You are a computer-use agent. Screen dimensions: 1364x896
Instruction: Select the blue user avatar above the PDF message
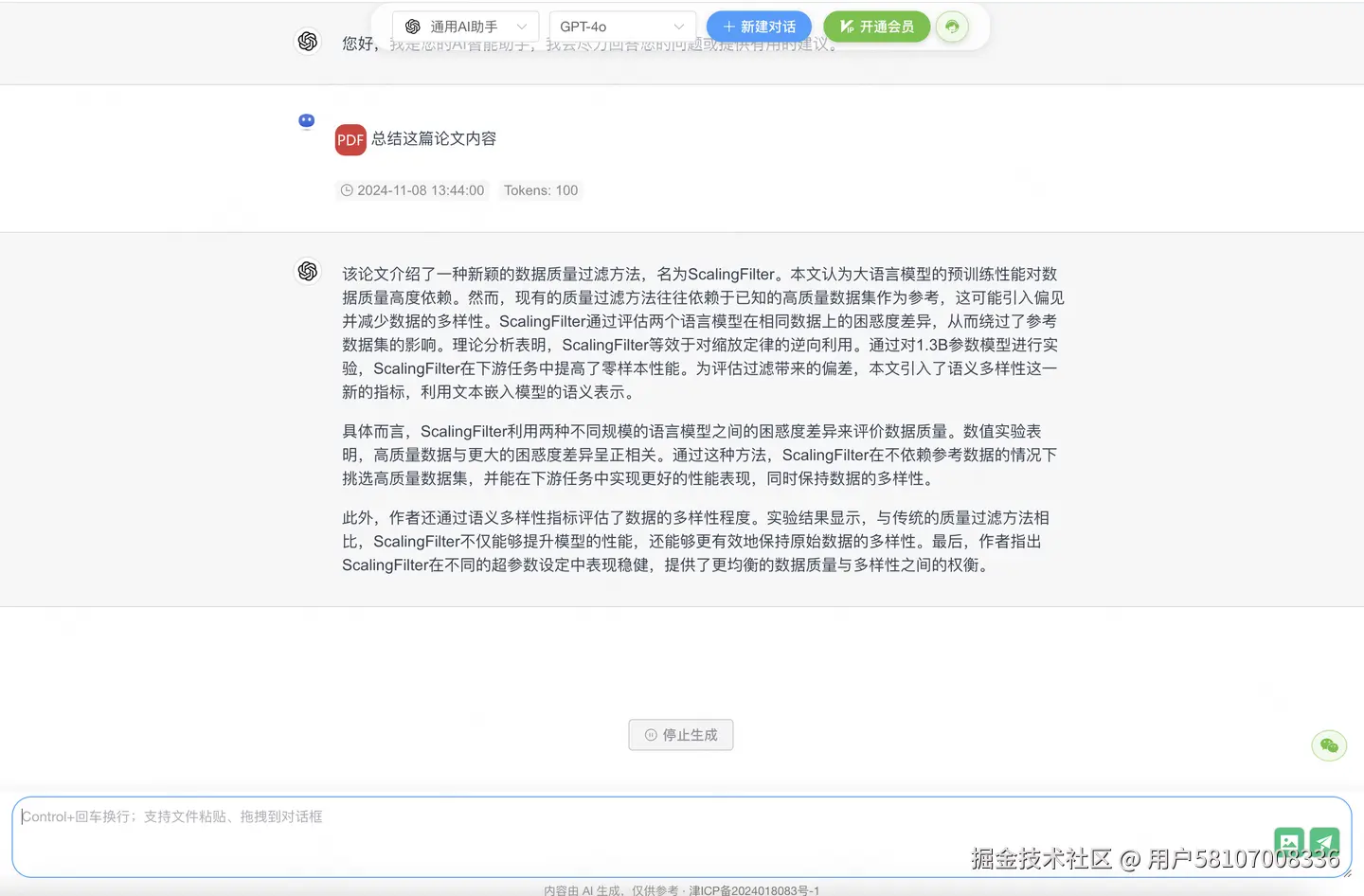pos(306,120)
